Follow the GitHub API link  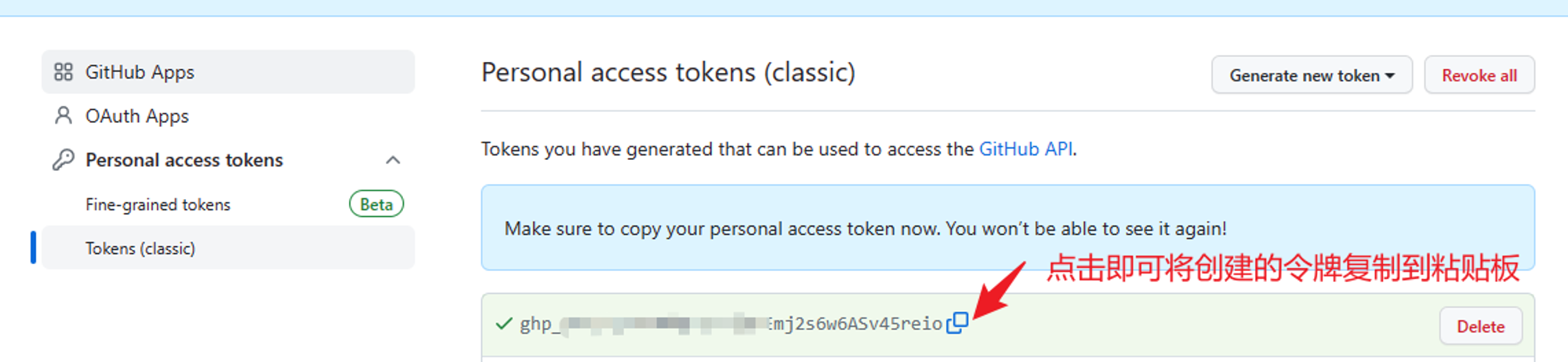[x=1025, y=149]
